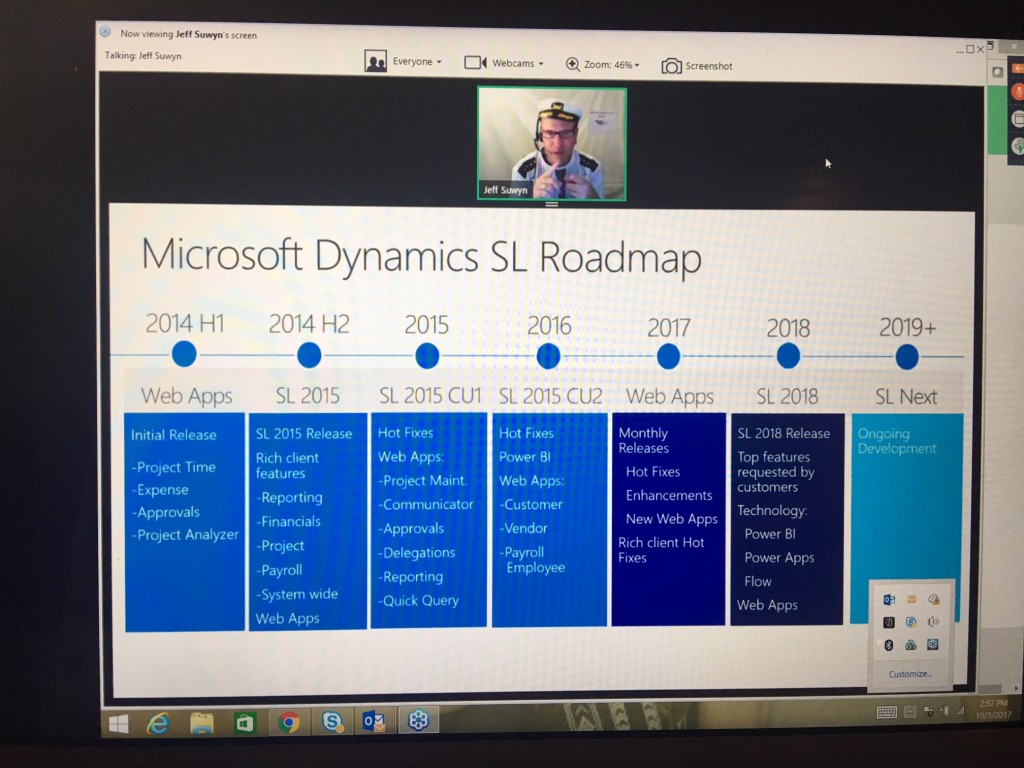Click the slide title Microsoft Dynamics SL Roadmap
1024x768 pixels.
tap(421, 256)
